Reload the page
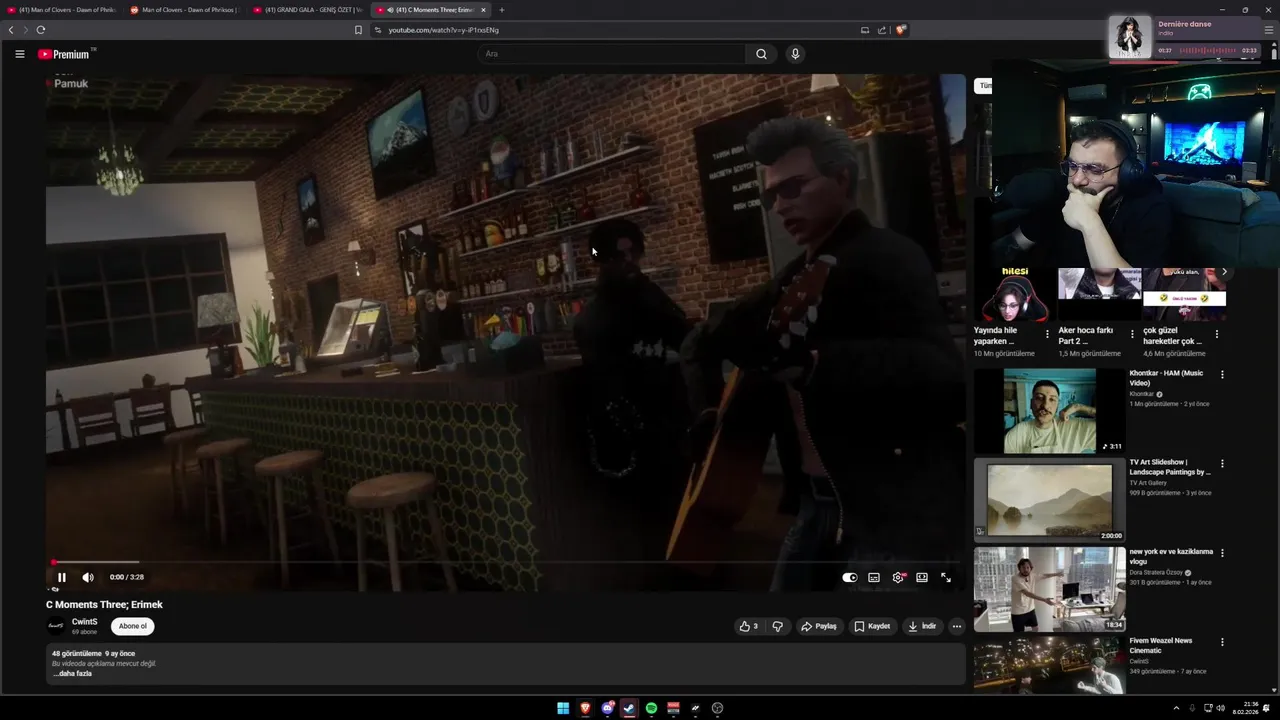1280x720 pixels. pyautogui.click(x=40, y=30)
